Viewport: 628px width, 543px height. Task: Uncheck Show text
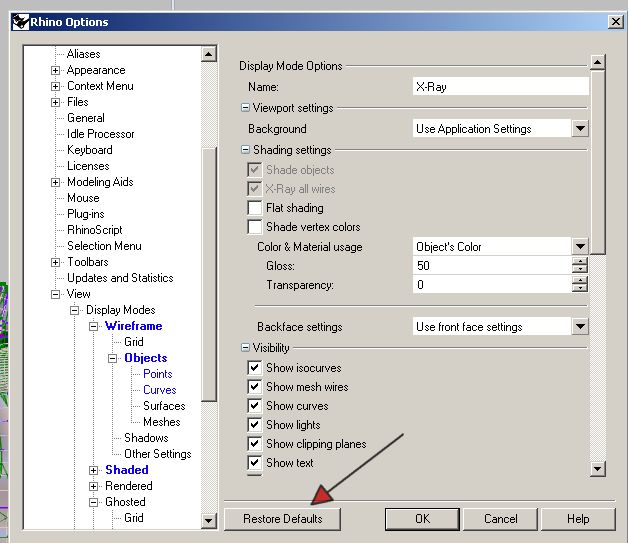tap(255, 463)
